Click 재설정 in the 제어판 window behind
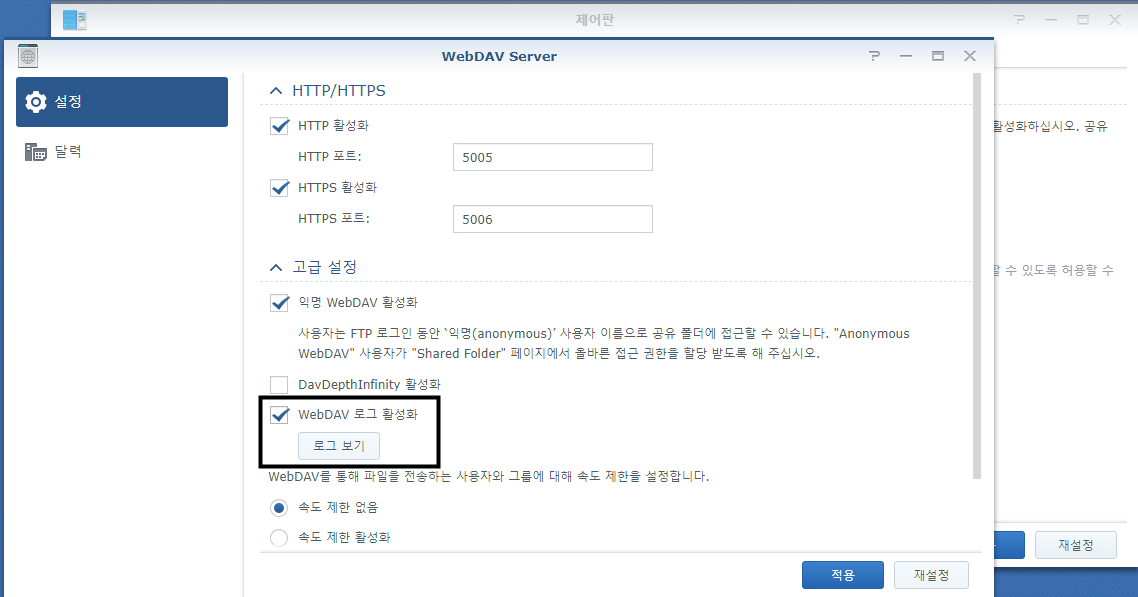Image resolution: width=1138 pixels, height=597 pixels. coord(1076,545)
